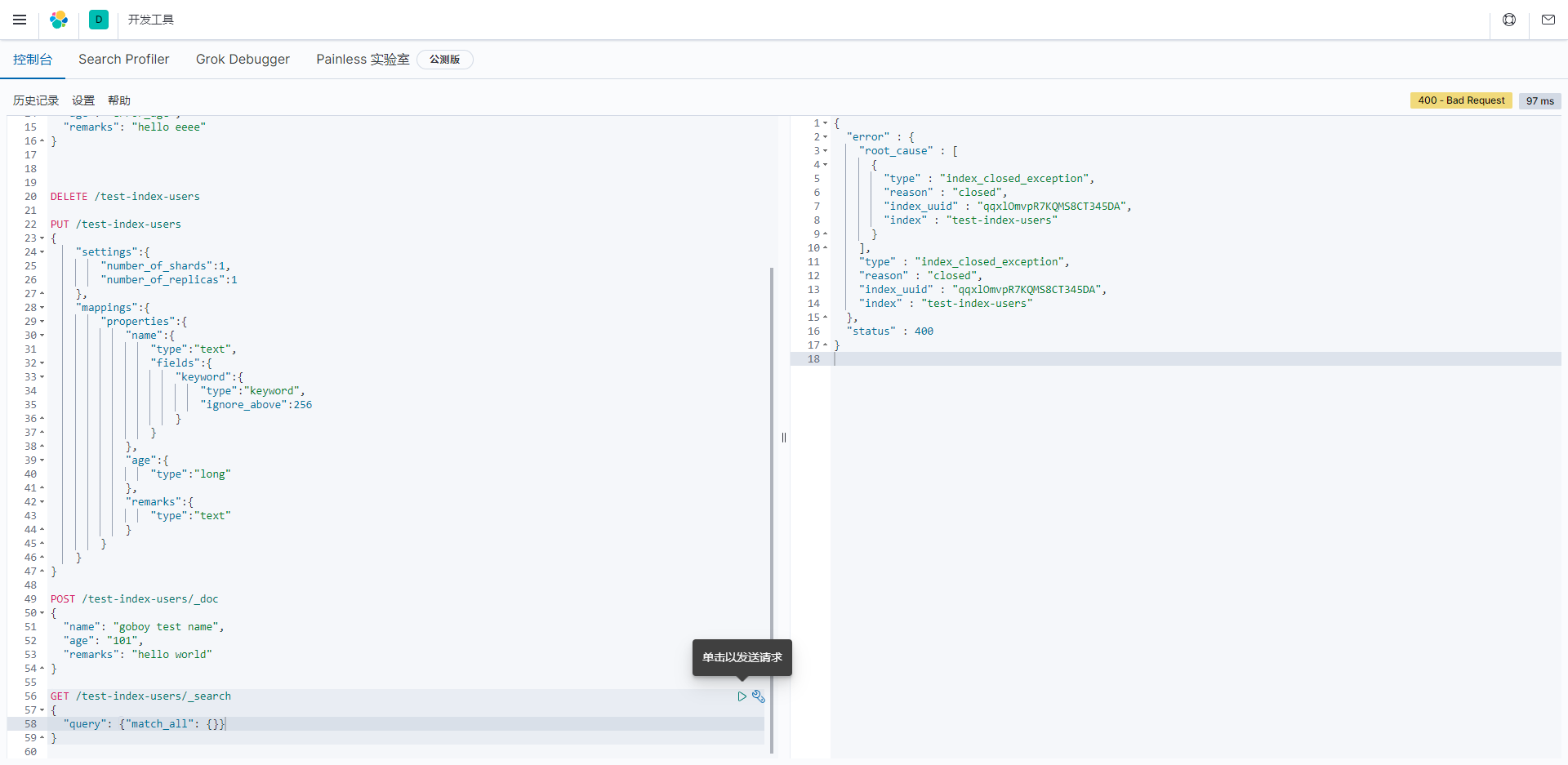1568x765 pixels.
Task: Send the request with the play icon
Action: coord(742,696)
